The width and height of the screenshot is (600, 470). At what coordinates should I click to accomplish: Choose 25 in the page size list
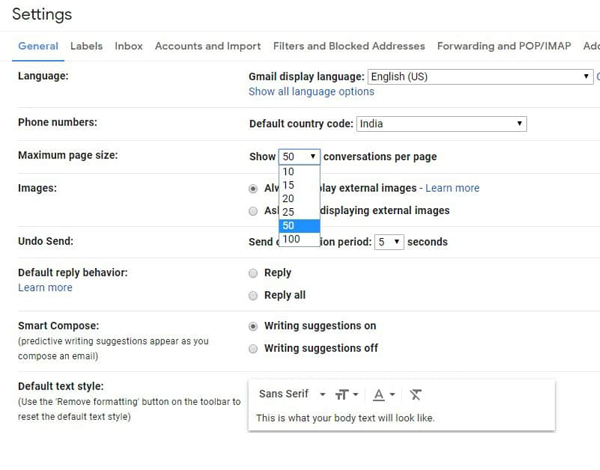click(288, 212)
